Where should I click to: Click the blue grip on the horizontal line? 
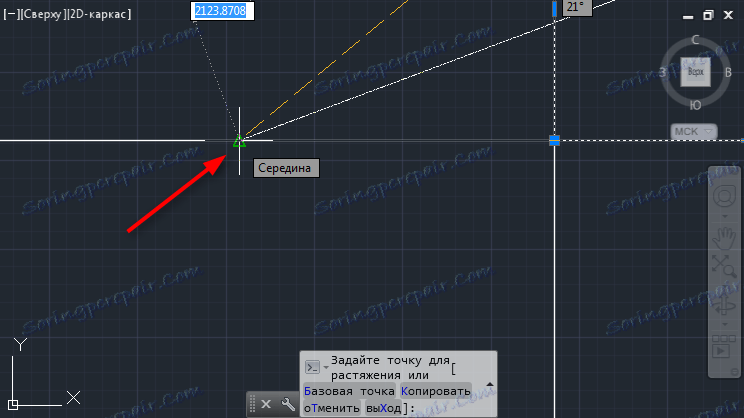click(x=554, y=140)
